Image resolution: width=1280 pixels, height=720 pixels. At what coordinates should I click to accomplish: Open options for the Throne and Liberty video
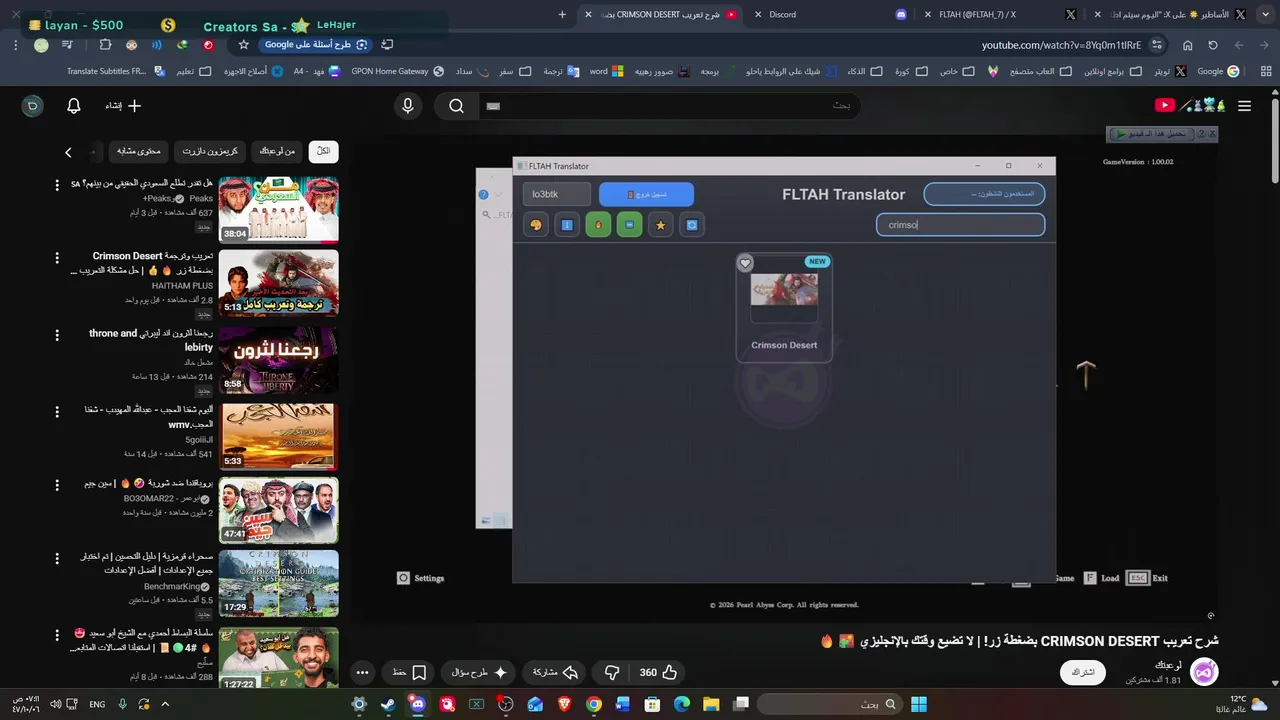click(57, 334)
